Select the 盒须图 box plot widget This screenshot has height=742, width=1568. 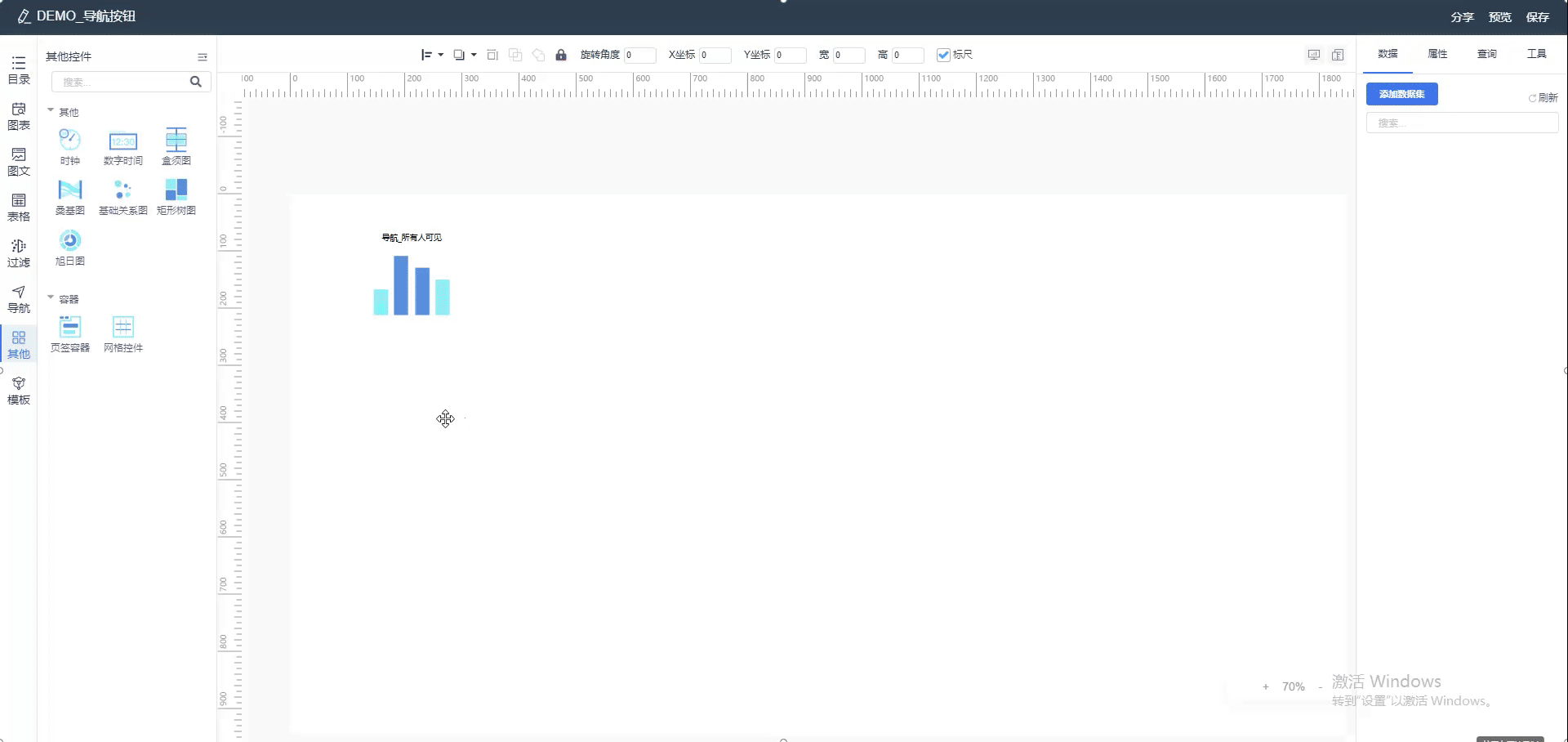tap(176, 147)
